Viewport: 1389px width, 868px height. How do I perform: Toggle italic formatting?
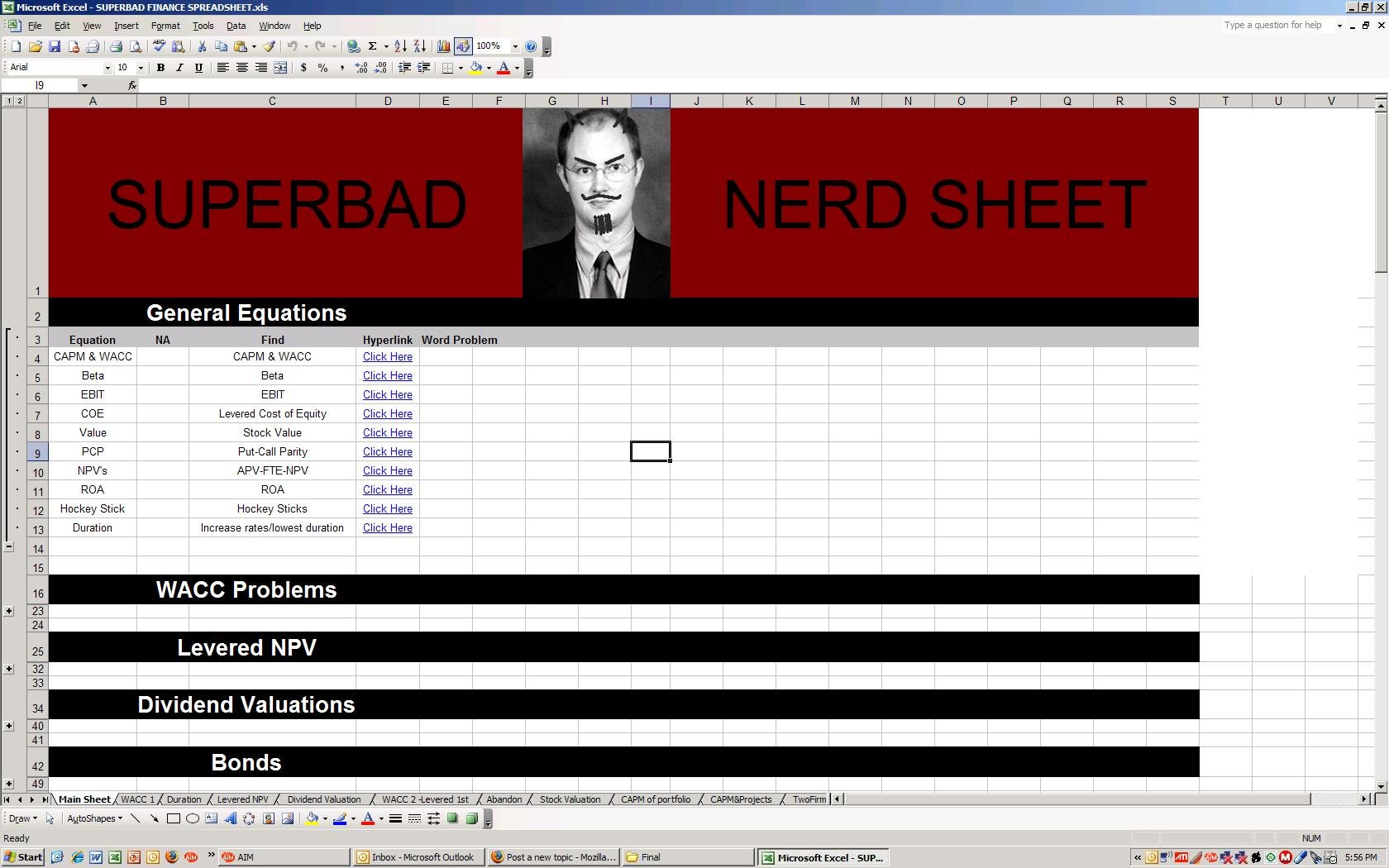click(x=179, y=68)
